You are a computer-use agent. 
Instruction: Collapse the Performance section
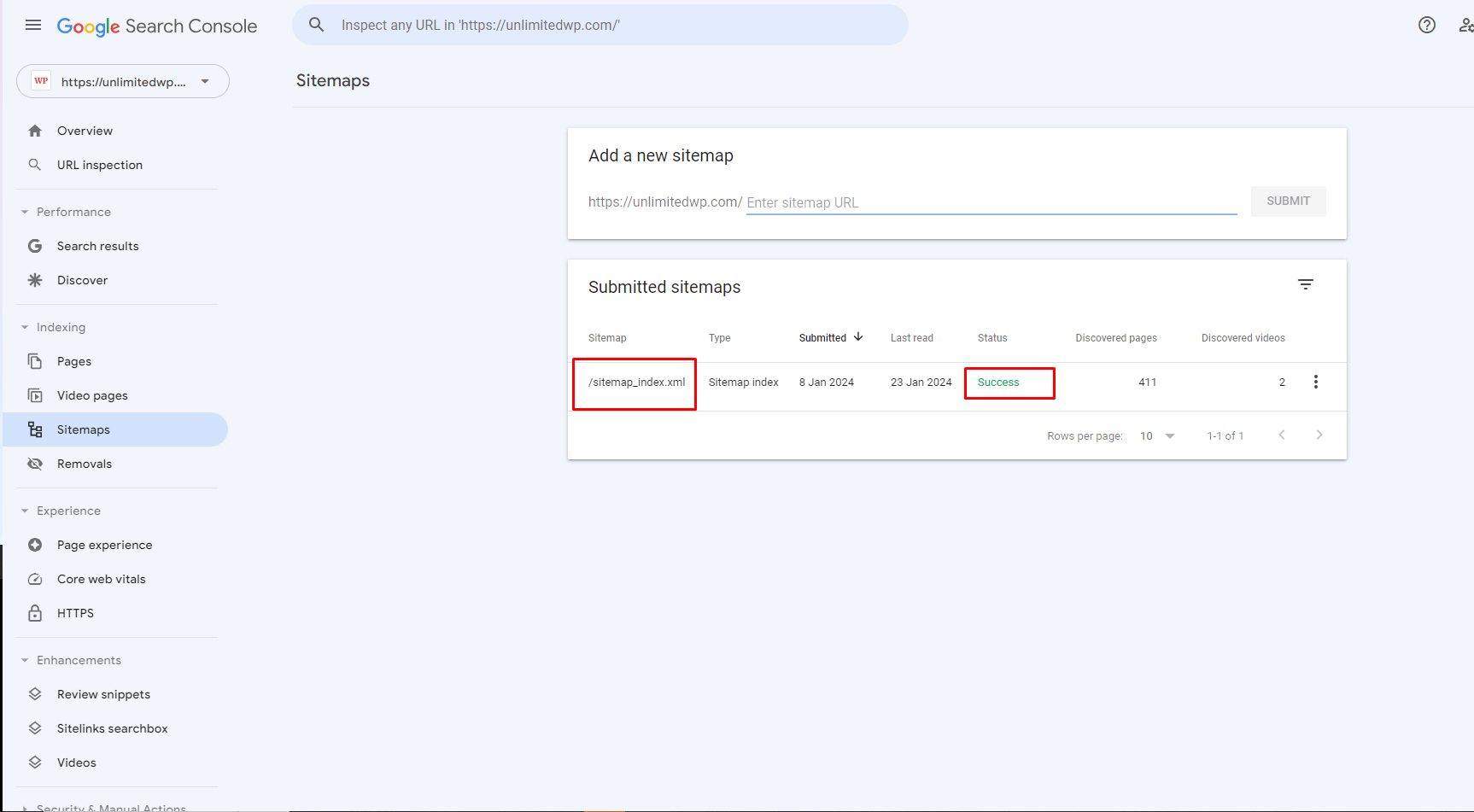[x=25, y=212]
